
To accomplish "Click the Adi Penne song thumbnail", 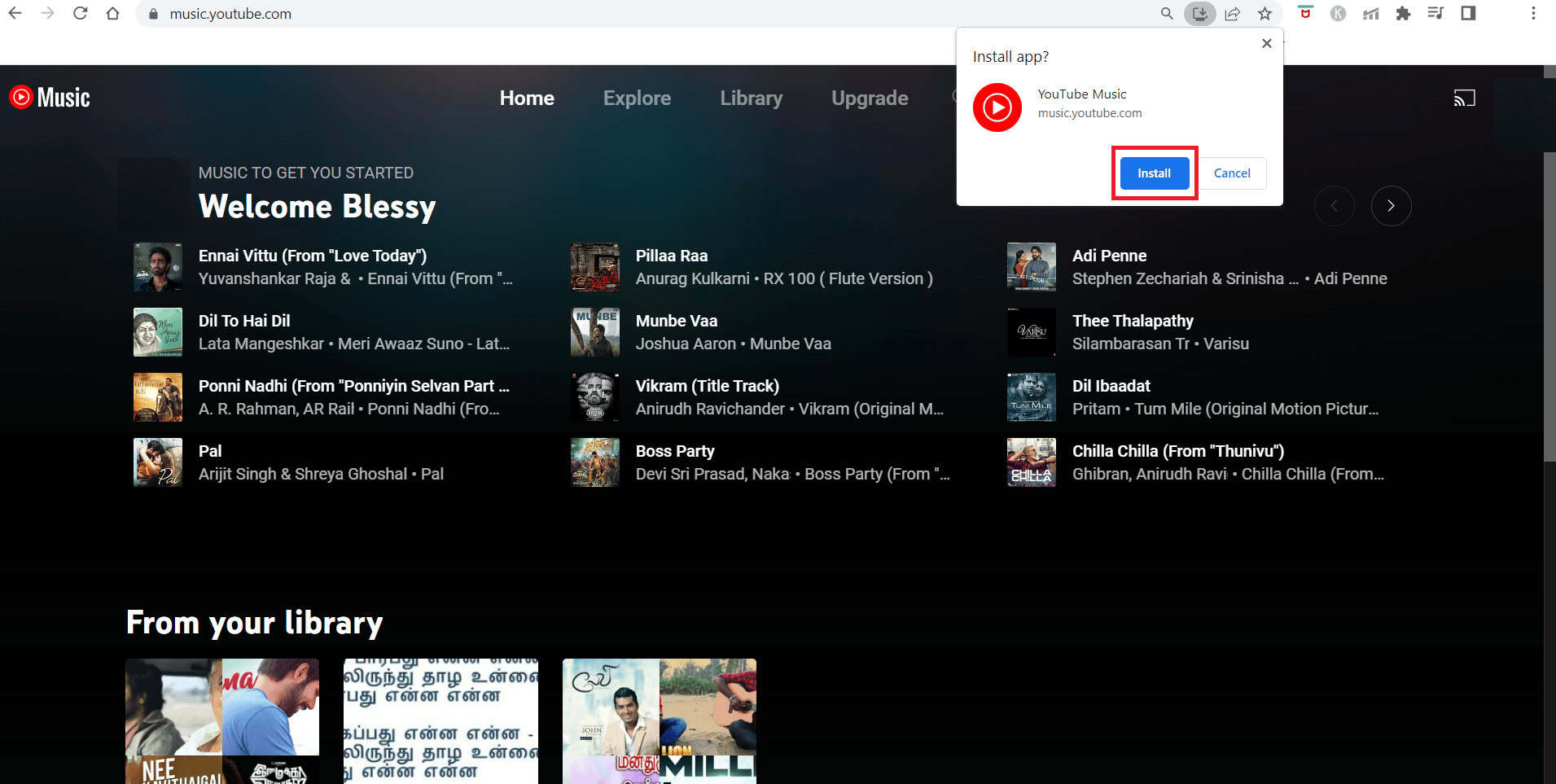I will (x=1032, y=267).
